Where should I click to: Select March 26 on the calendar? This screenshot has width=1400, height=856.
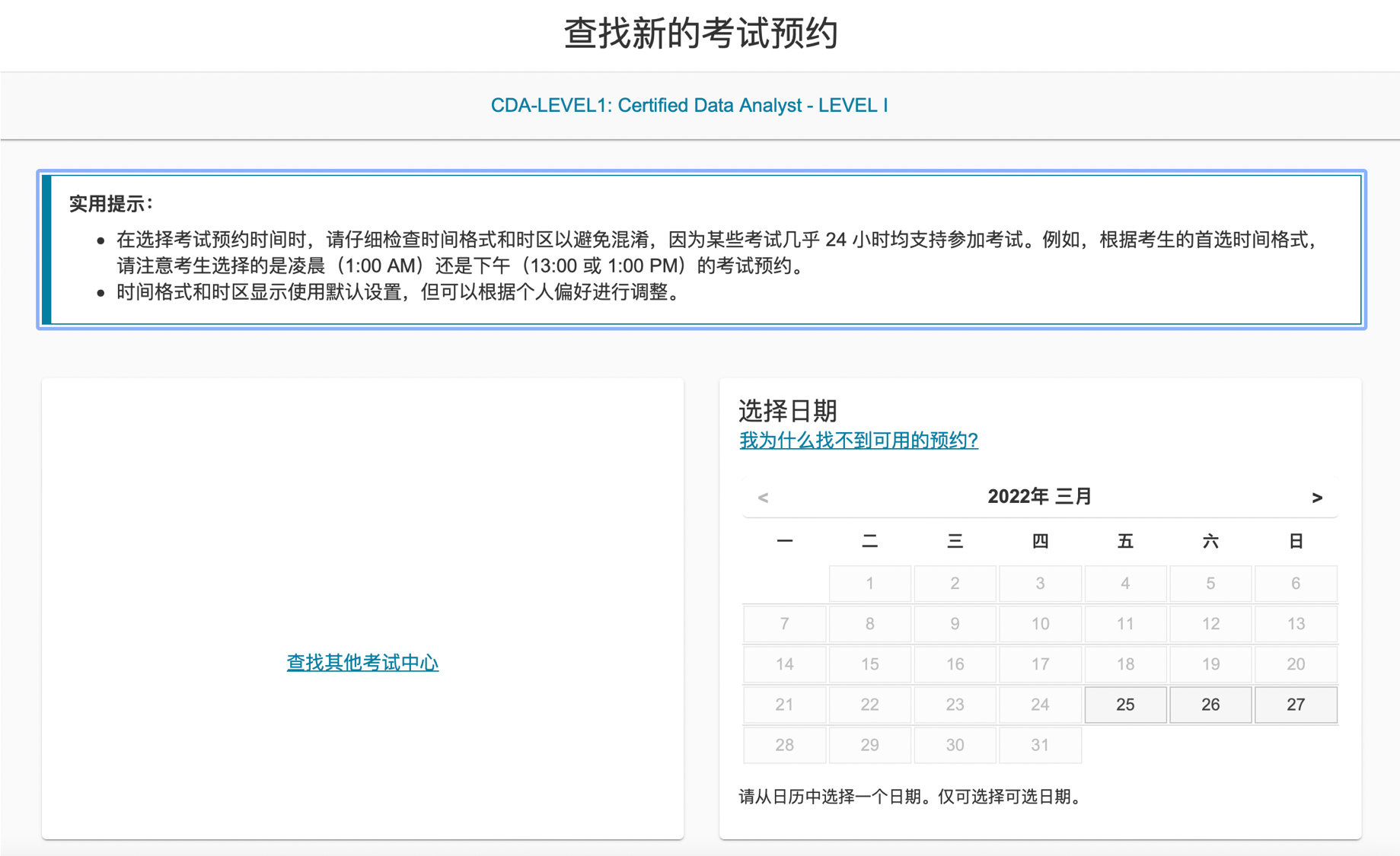1210,704
